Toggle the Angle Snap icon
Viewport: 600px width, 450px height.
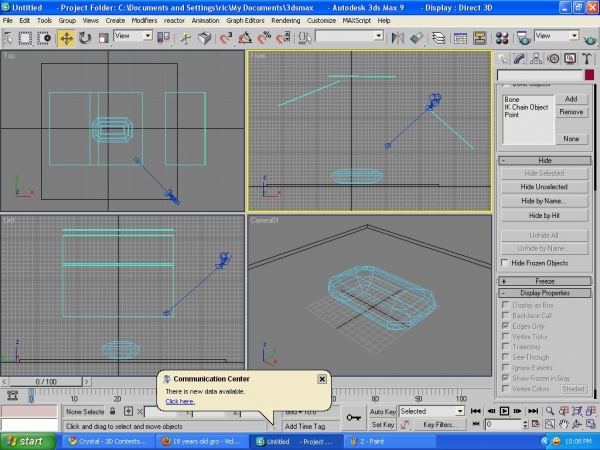click(245, 38)
